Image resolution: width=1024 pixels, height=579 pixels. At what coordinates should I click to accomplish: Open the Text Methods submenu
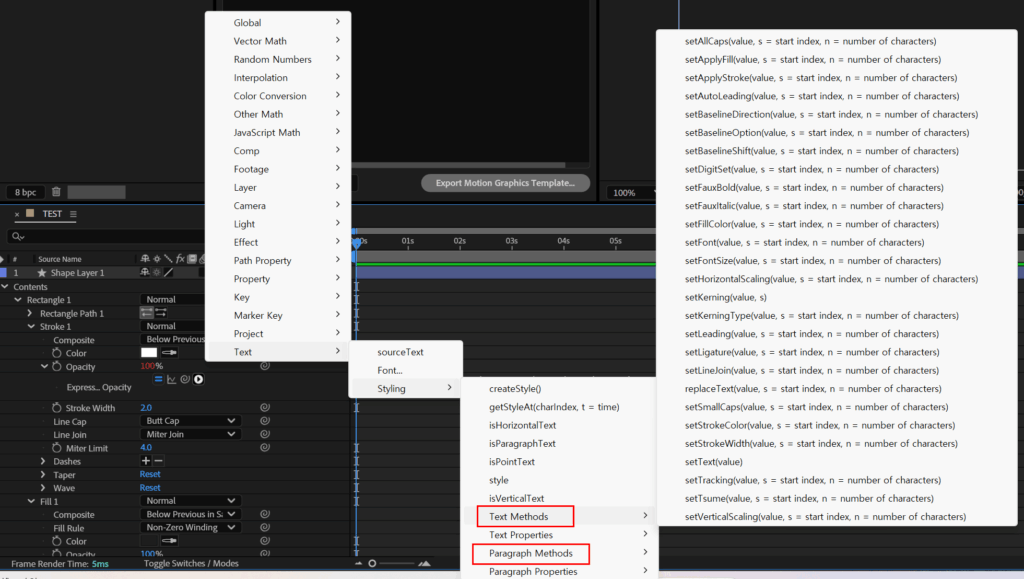[518, 516]
